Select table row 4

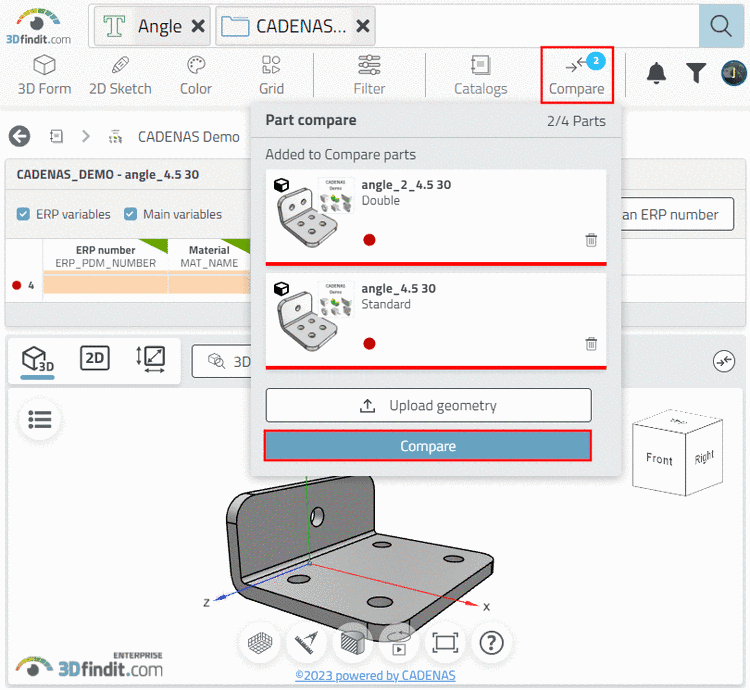(128, 285)
